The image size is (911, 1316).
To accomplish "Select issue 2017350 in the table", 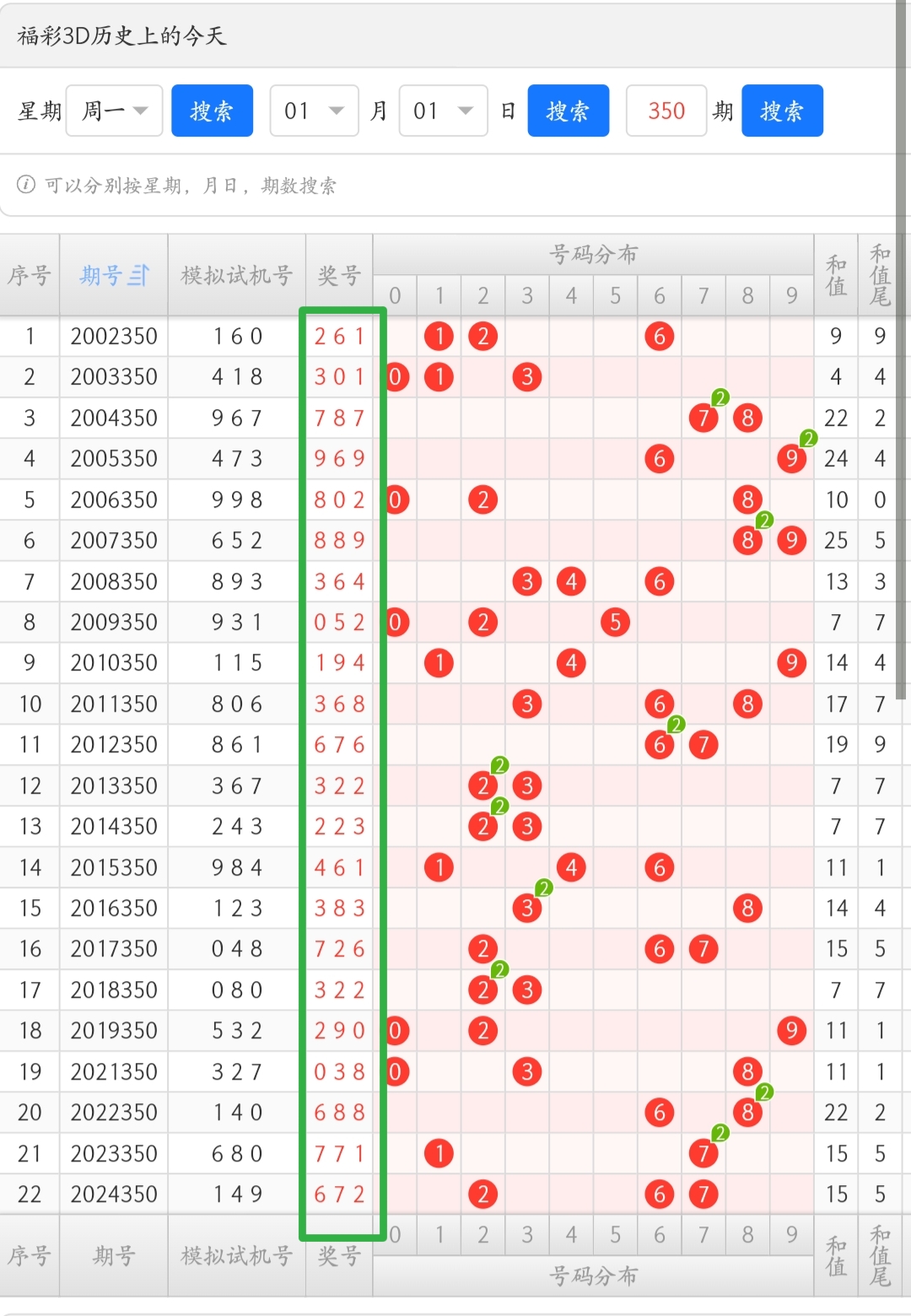I will [114, 949].
